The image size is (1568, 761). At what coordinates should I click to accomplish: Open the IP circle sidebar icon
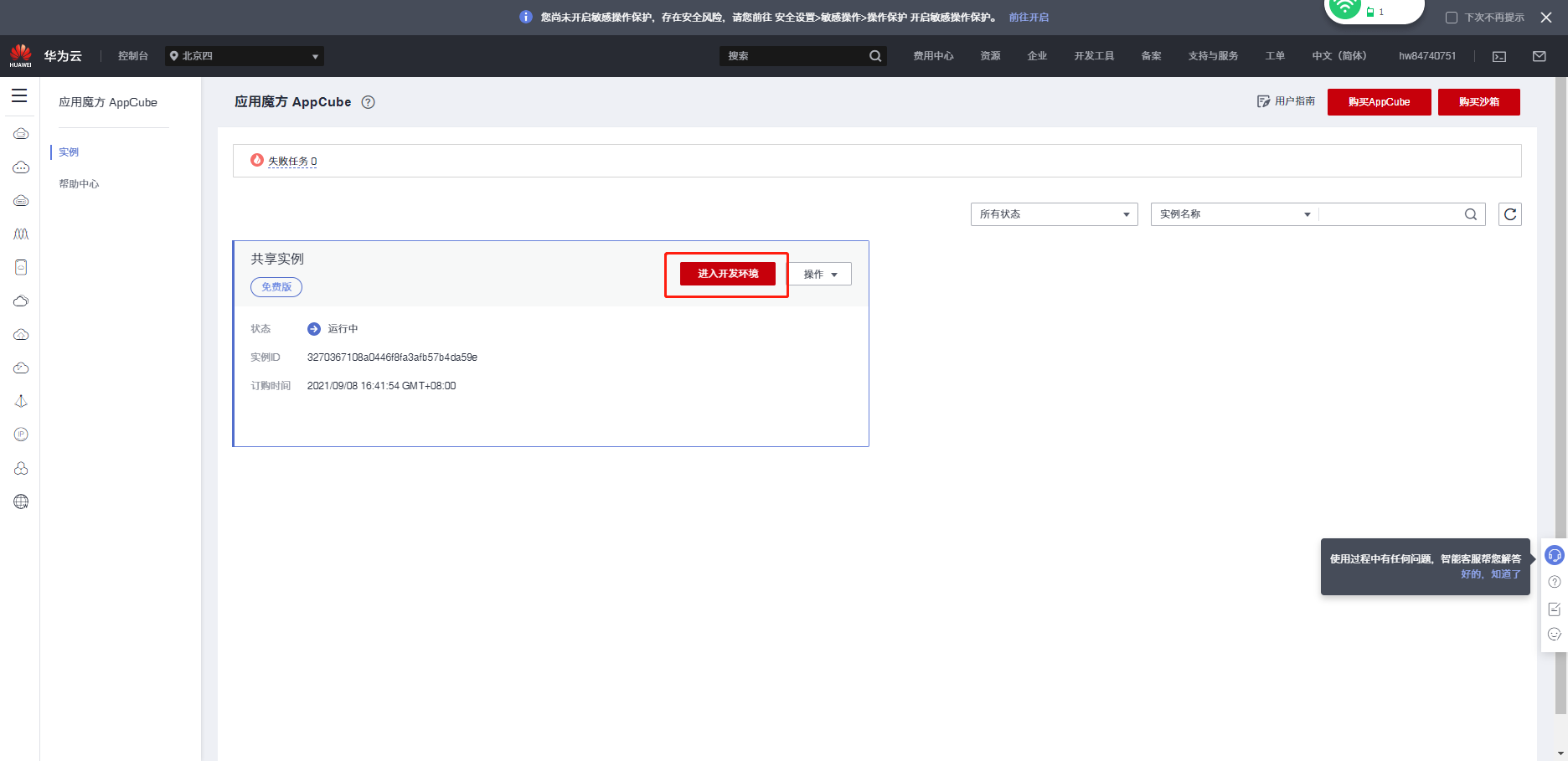click(x=21, y=434)
